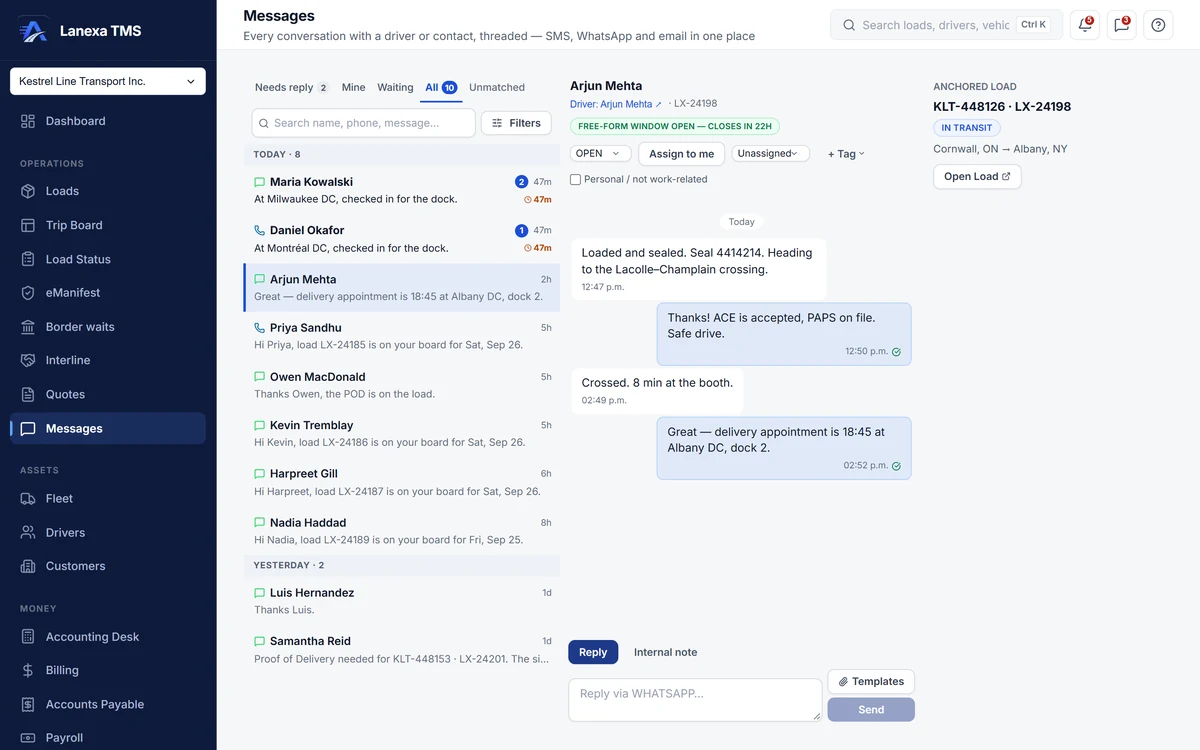The image size is (1200, 750).
Task: Click the eManifest shield icon
Action: (x=28, y=293)
